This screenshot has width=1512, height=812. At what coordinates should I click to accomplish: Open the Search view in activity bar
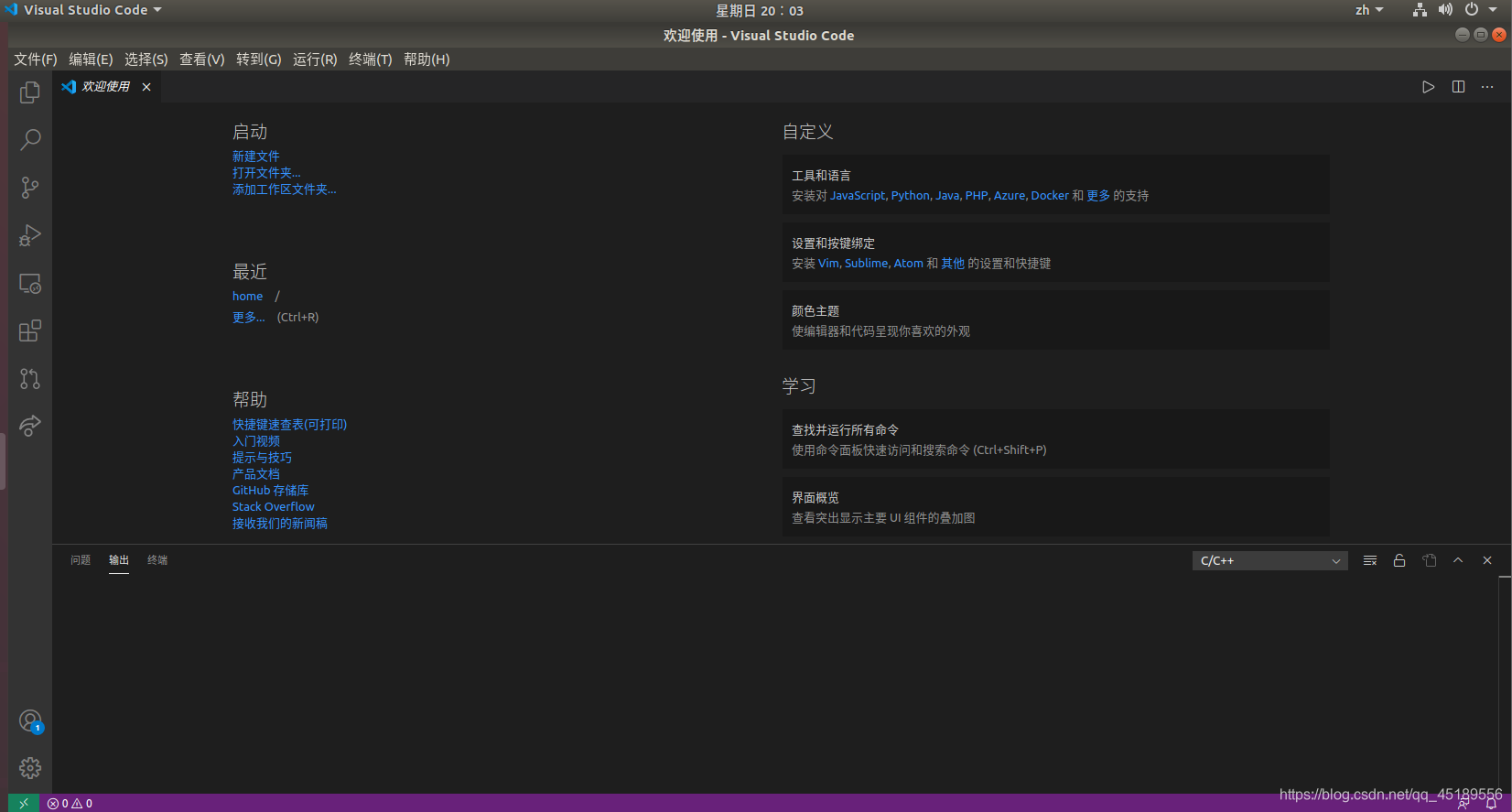(x=30, y=140)
